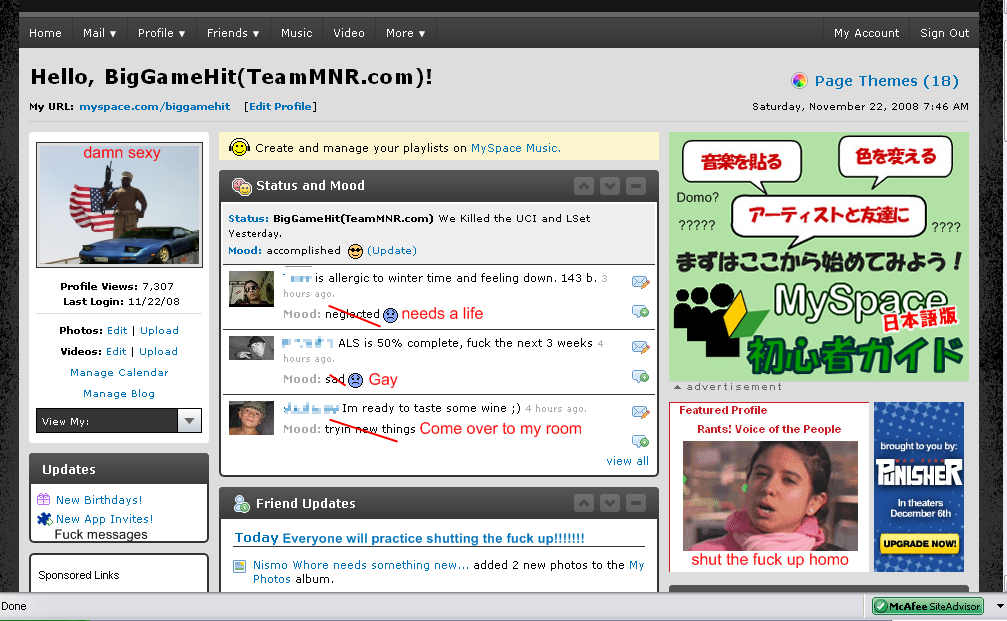This screenshot has height=621, width=1007.
Task: Open the Music nav item
Action: coord(296,33)
